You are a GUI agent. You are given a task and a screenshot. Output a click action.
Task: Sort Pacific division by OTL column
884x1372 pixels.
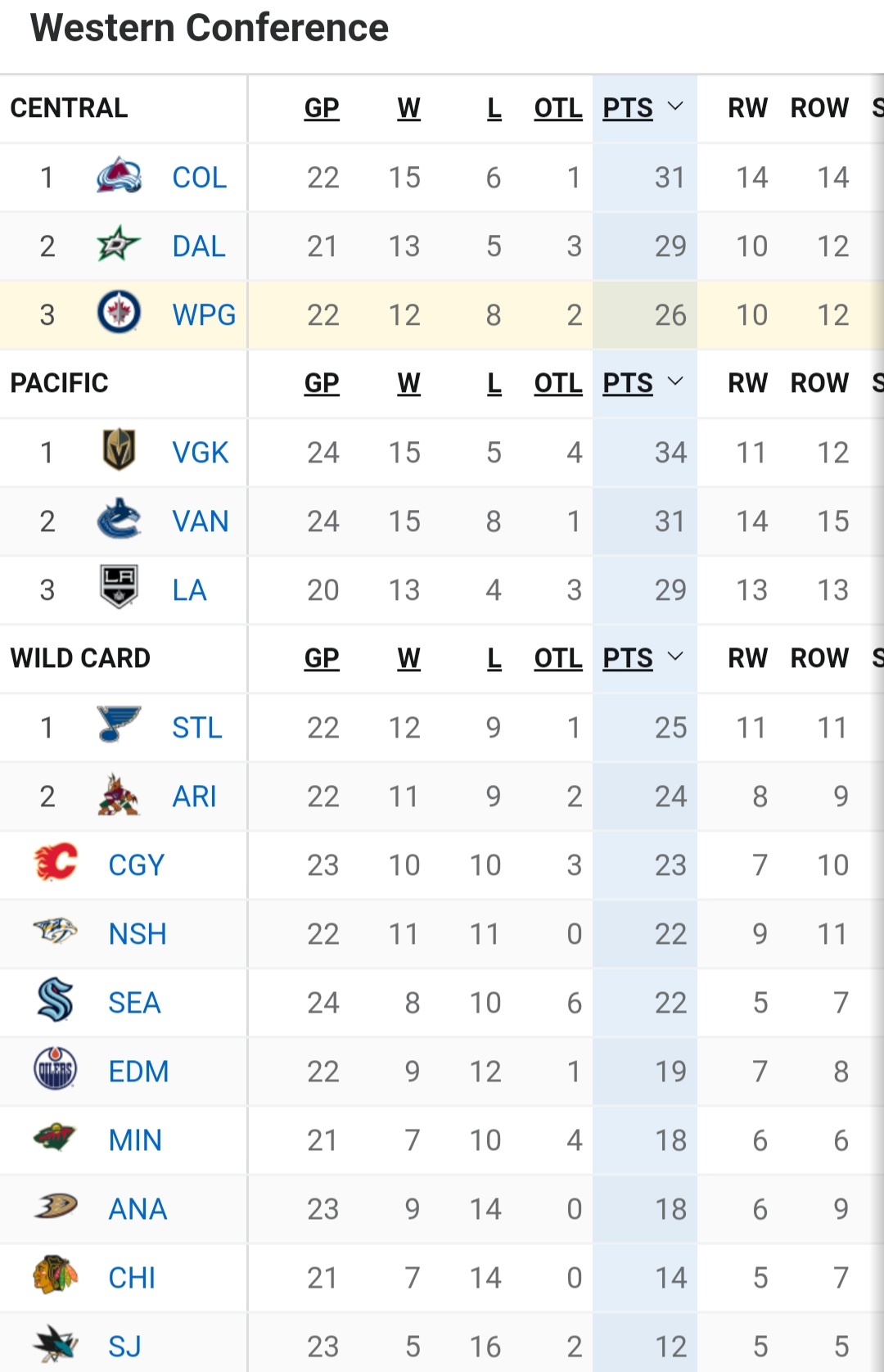point(558,383)
